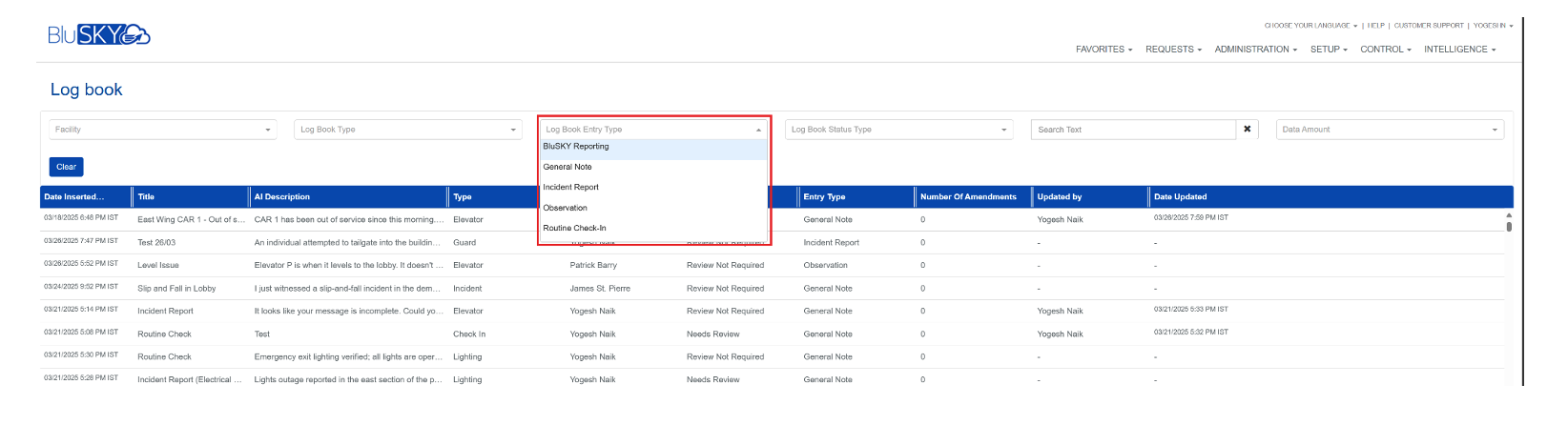The width and height of the screenshot is (1568, 425).
Task: Open Log Book Status Type dropdown
Action: click(899, 130)
